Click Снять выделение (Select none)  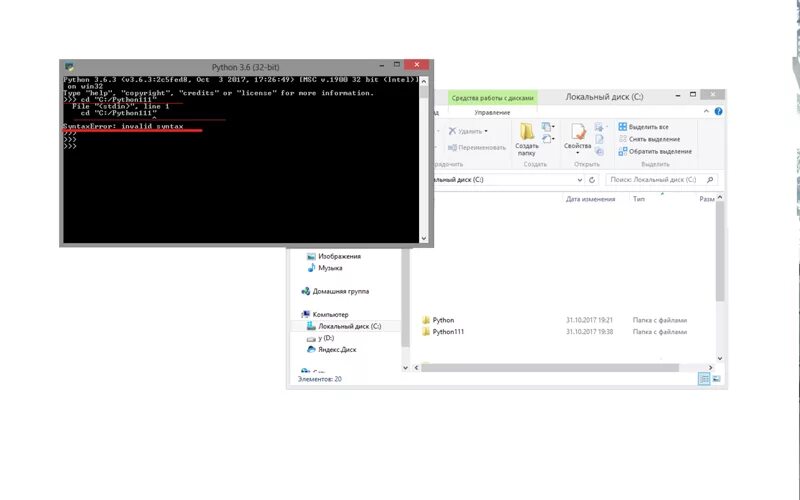(649, 139)
